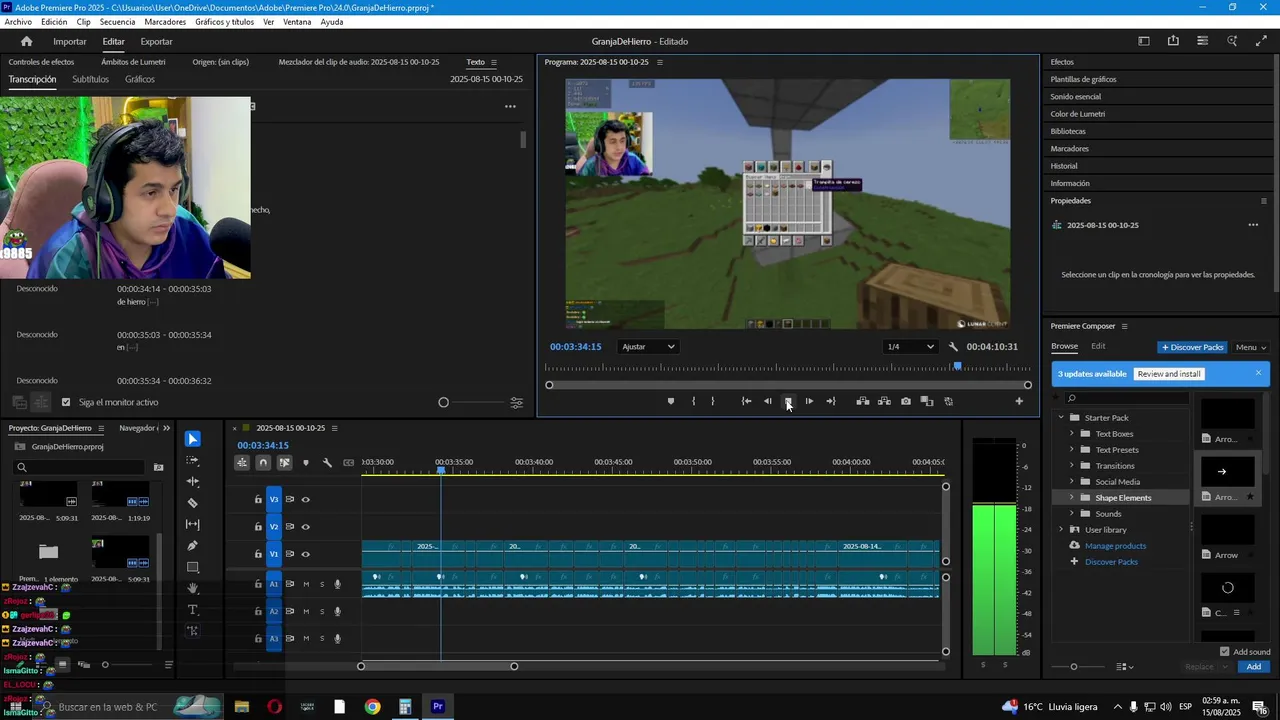Step back one frame

768,401
